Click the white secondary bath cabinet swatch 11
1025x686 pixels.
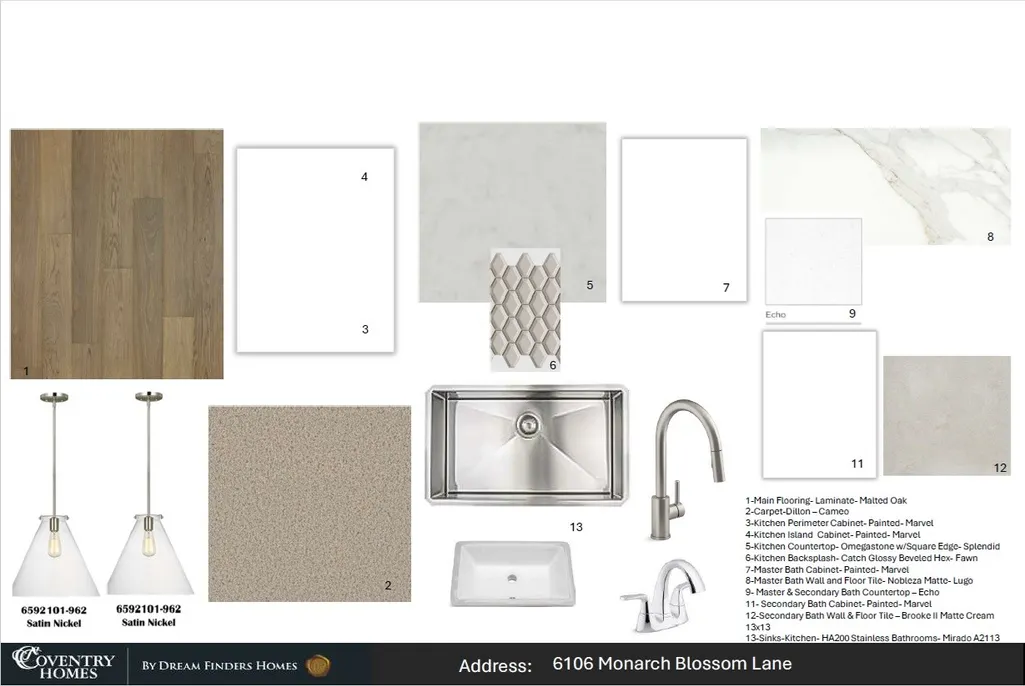(820, 404)
